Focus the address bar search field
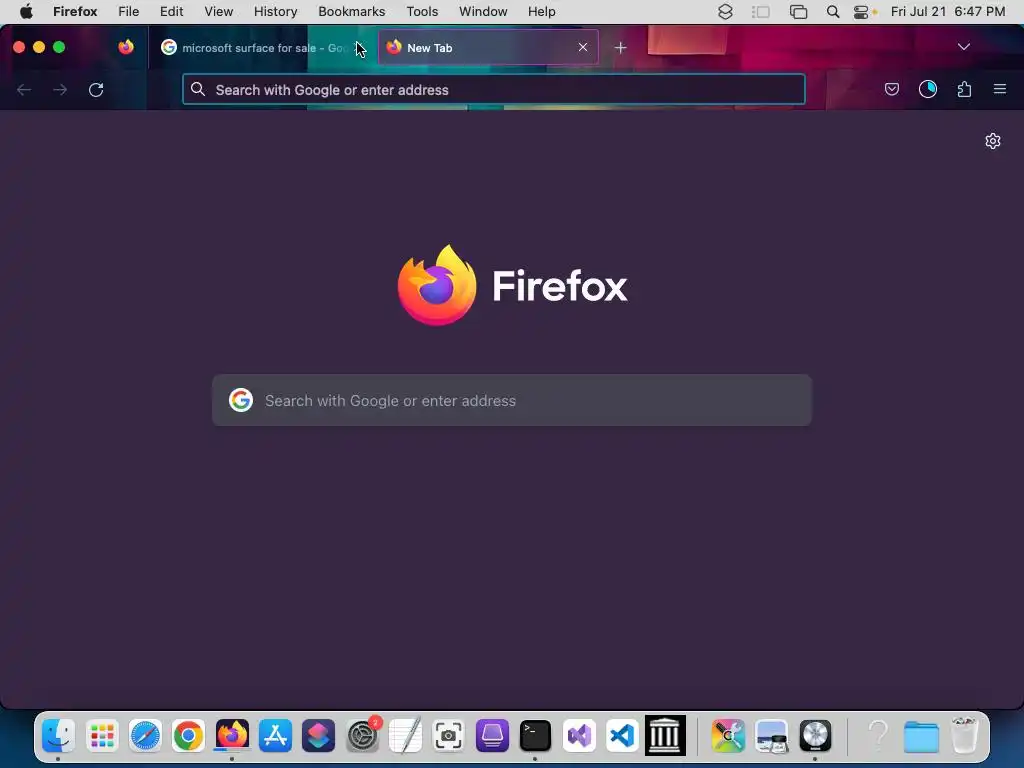The width and height of the screenshot is (1024, 768). [x=494, y=89]
